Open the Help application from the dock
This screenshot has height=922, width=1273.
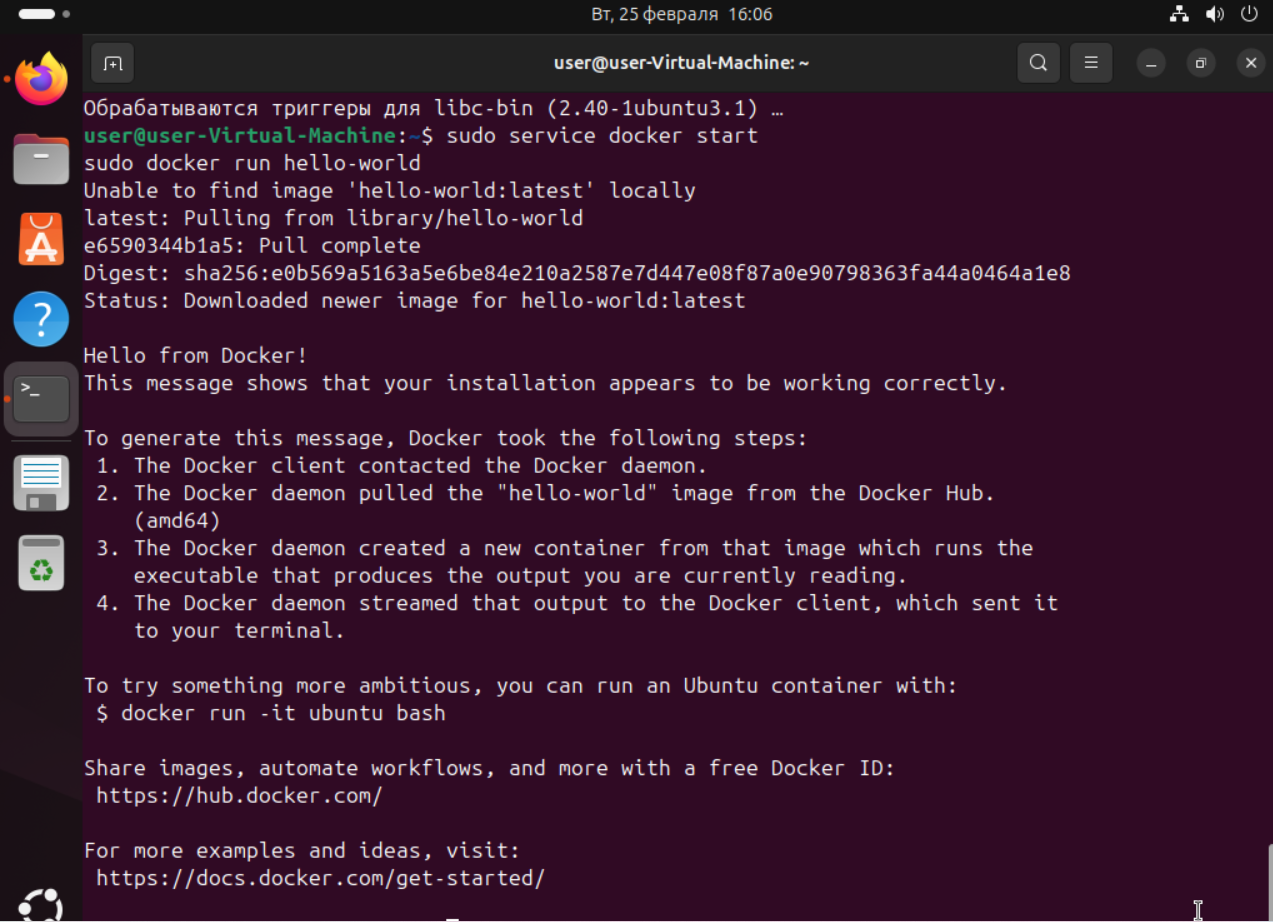coord(41,319)
